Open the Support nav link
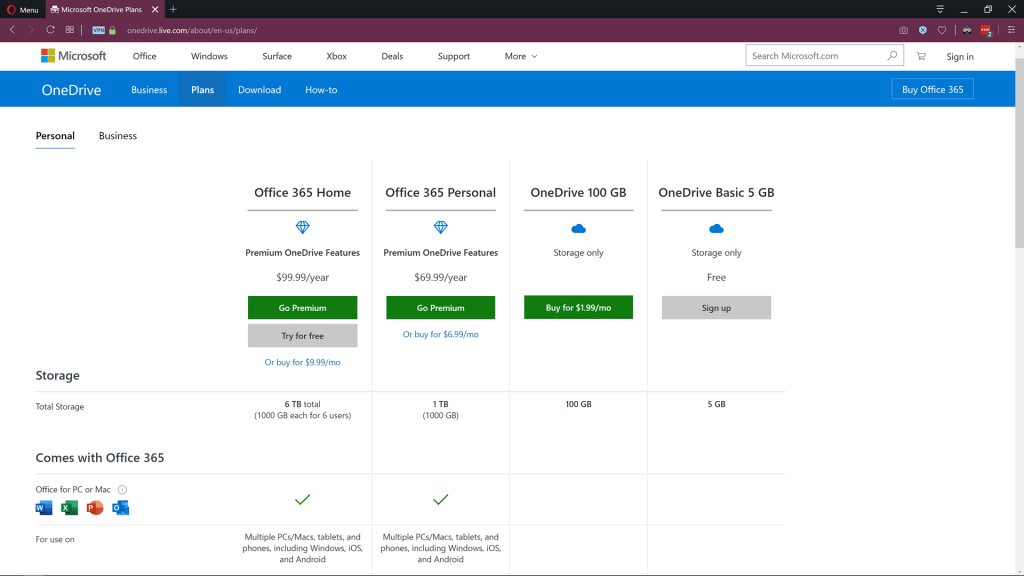Viewport: 1024px width, 576px height. 454,56
